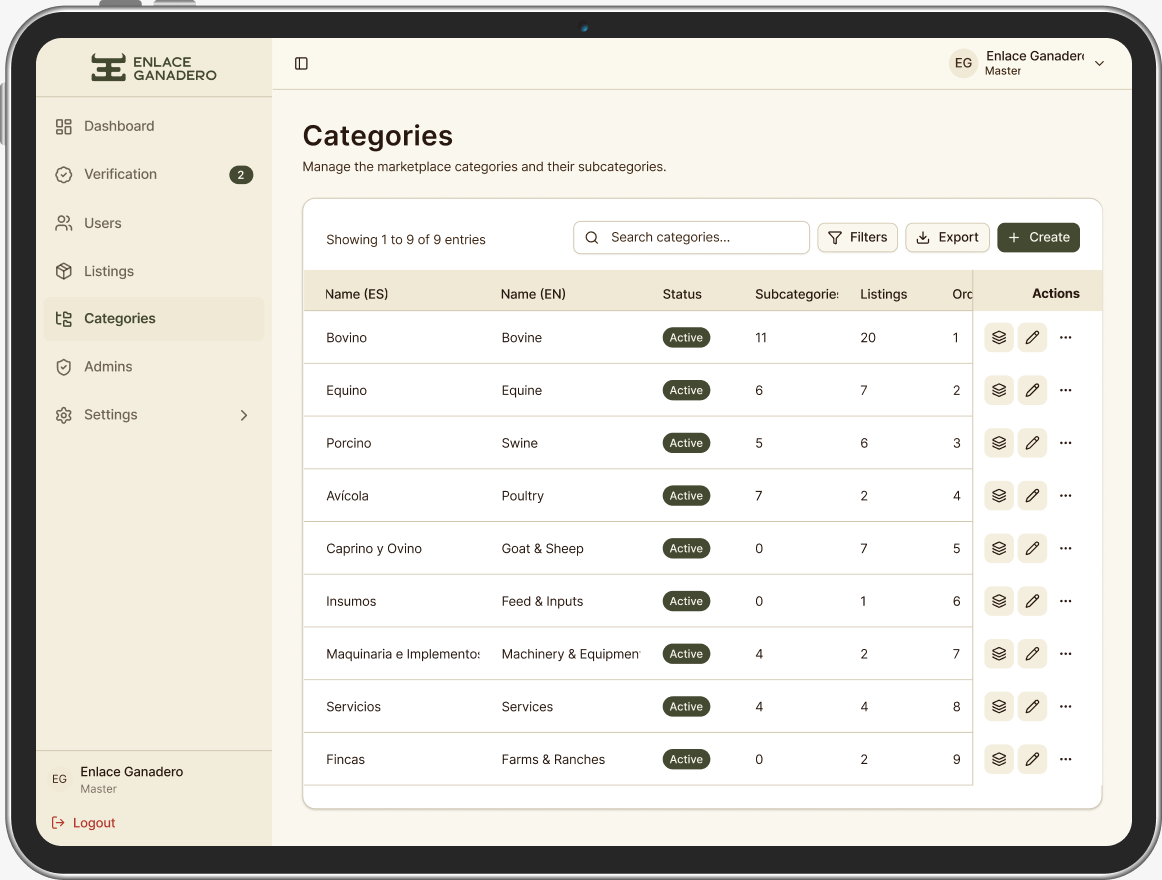Click the Swine name cell
Image resolution: width=1162 pixels, height=880 pixels.
(519, 443)
